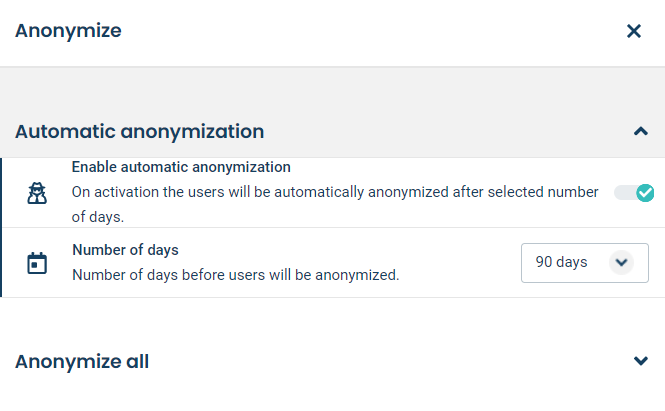Click the circular arrow inside days dropdown

pos(621,263)
